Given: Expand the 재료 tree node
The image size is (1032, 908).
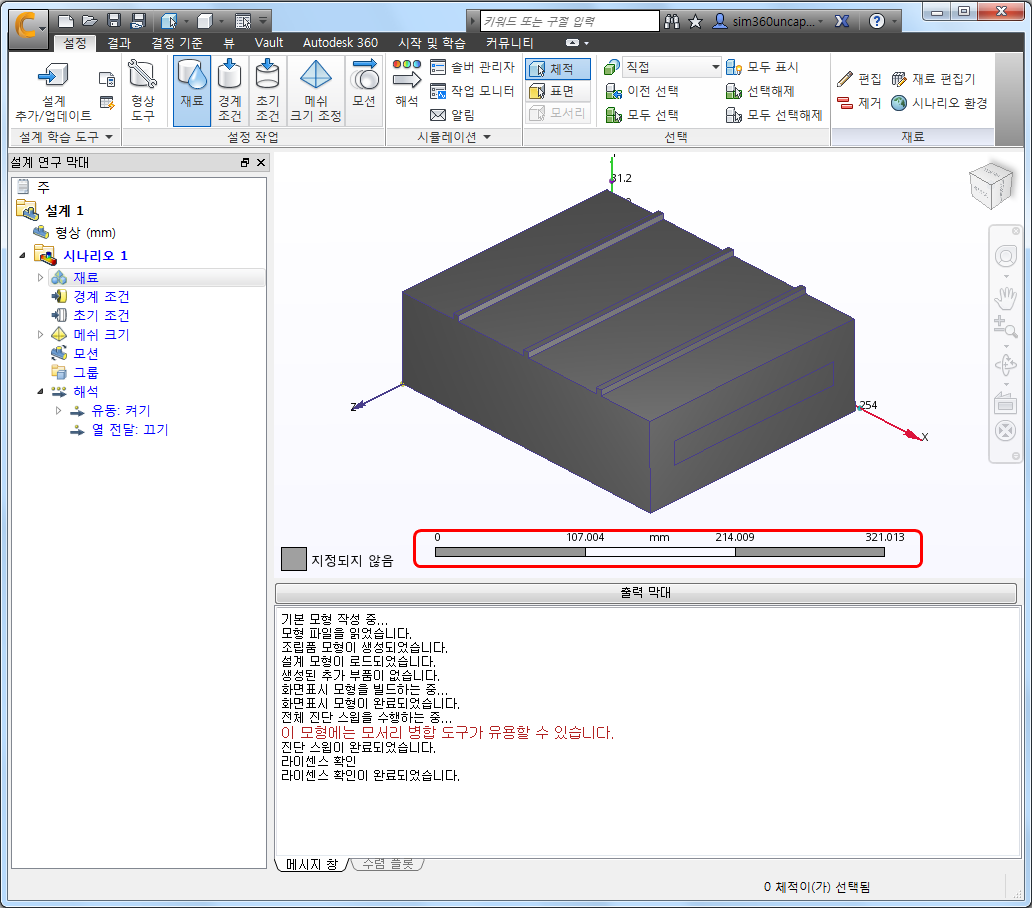Looking at the screenshot, I should (x=41, y=278).
